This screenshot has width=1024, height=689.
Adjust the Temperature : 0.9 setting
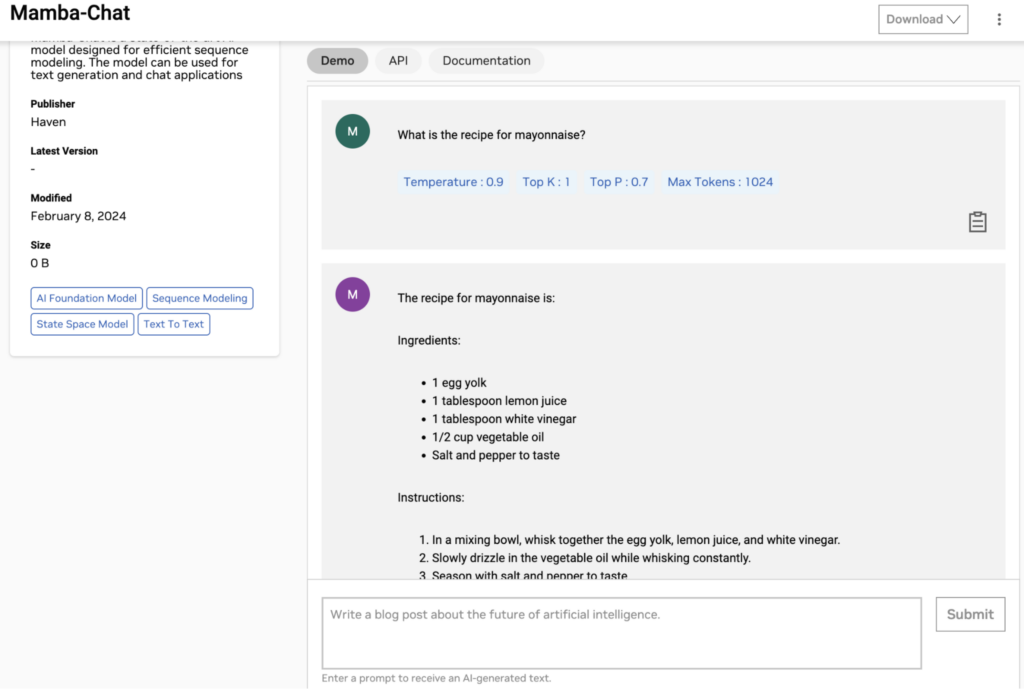click(453, 181)
